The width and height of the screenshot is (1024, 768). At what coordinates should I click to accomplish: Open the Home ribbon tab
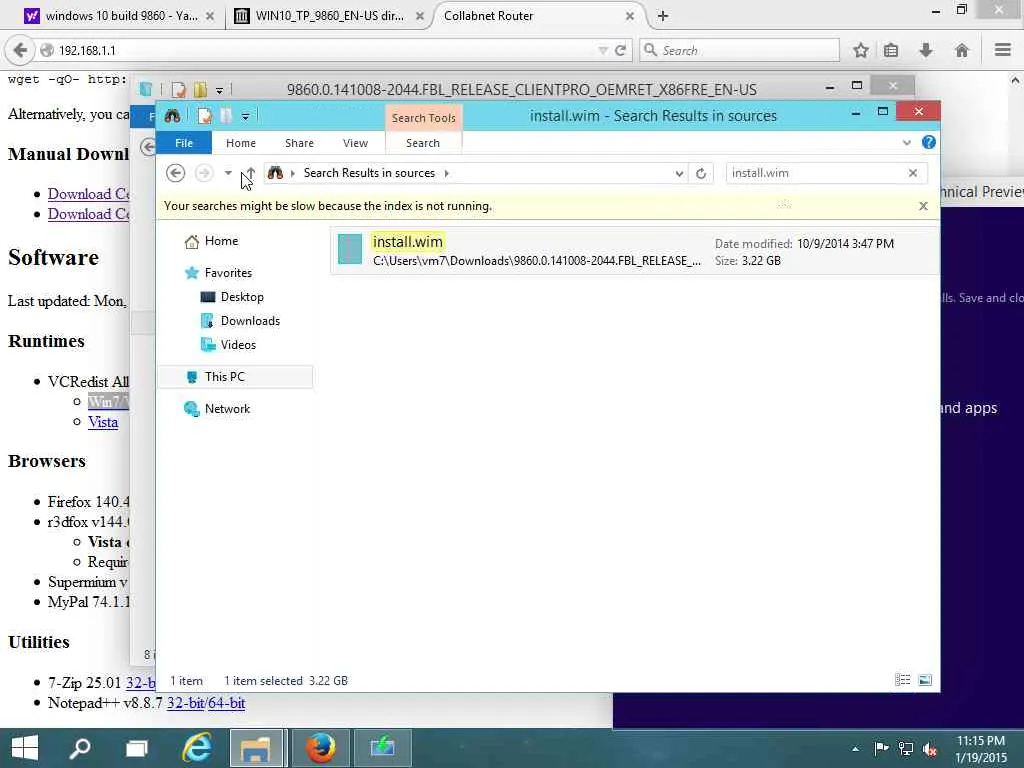pyautogui.click(x=241, y=143)
